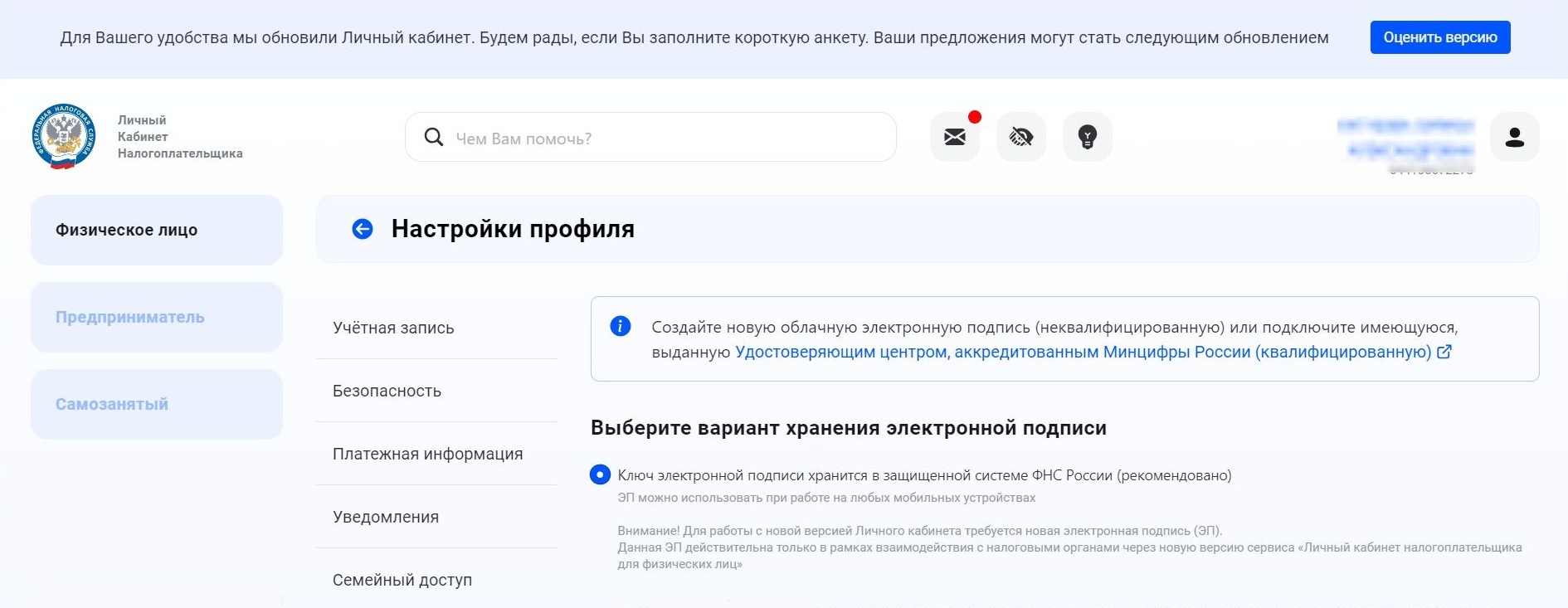This screenshot has height=608, width=1568.
Task: Switch to Предприниматель tab
Action: (x=157, y=317)
